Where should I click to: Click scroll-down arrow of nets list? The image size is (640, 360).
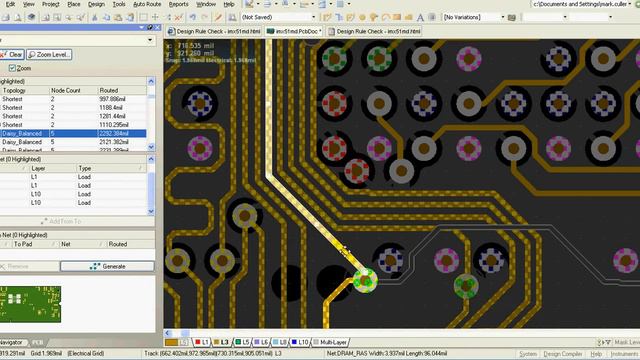click(x=151, y=147)
